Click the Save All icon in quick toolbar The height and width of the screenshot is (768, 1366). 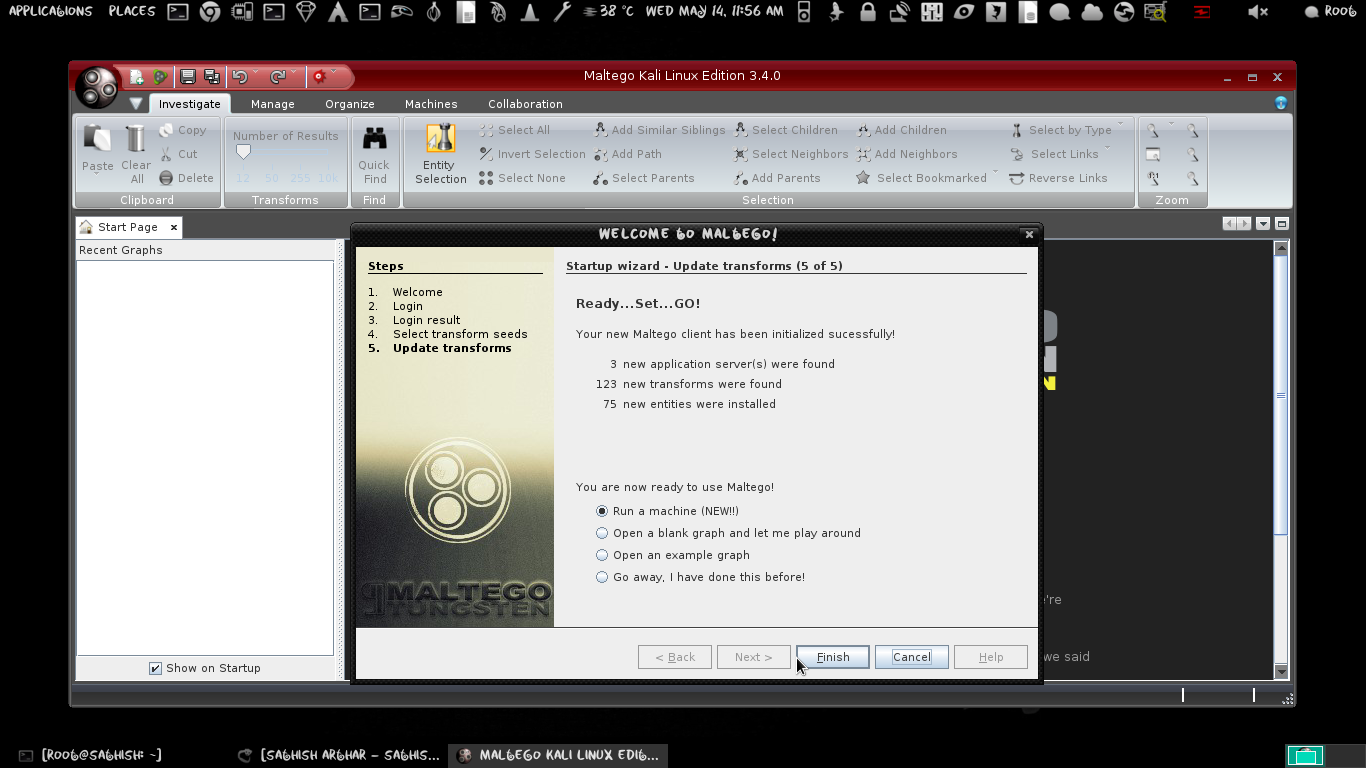click(x=211, y=76)
